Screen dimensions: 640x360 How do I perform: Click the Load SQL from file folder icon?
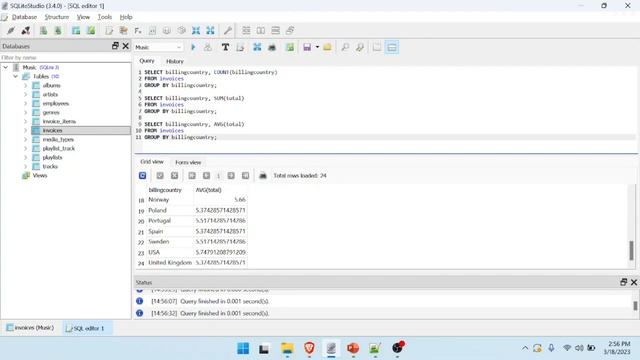tap(327, 47)
